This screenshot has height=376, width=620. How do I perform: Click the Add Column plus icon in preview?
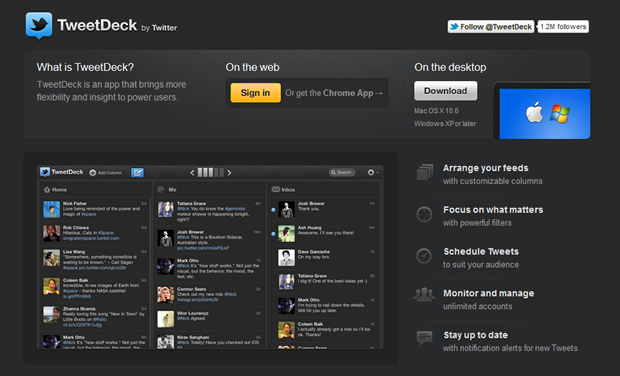[x=93, y=172]
